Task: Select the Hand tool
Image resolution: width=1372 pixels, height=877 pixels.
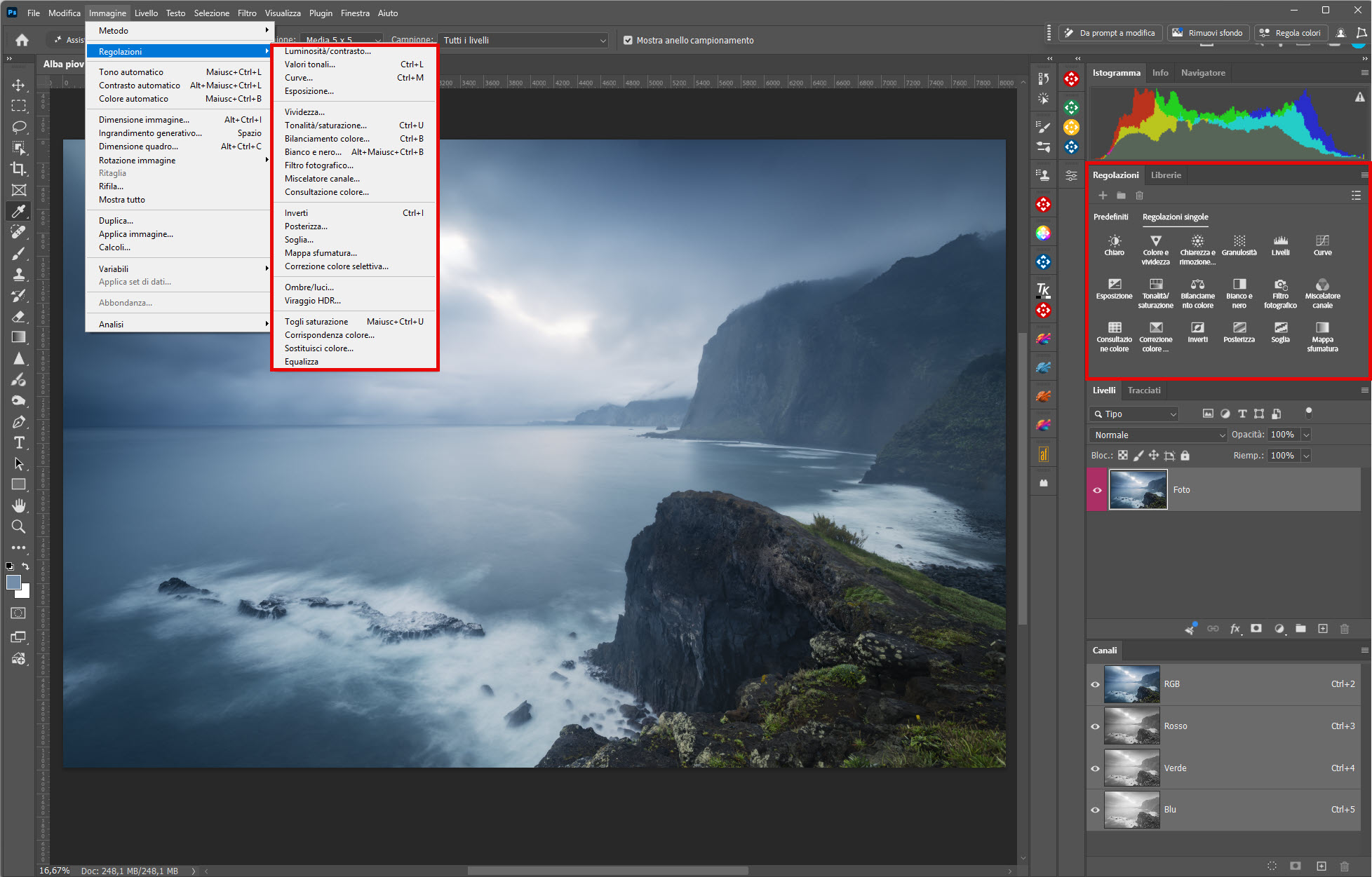Action: 19,505
